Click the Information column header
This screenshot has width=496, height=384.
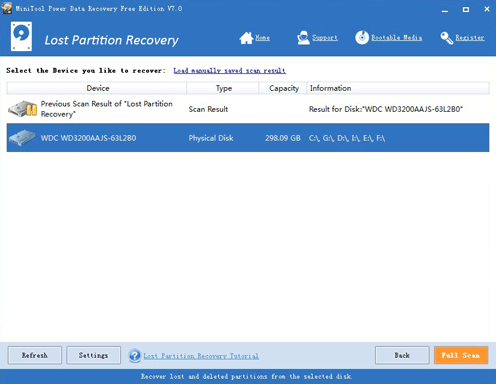coord(398,88)
